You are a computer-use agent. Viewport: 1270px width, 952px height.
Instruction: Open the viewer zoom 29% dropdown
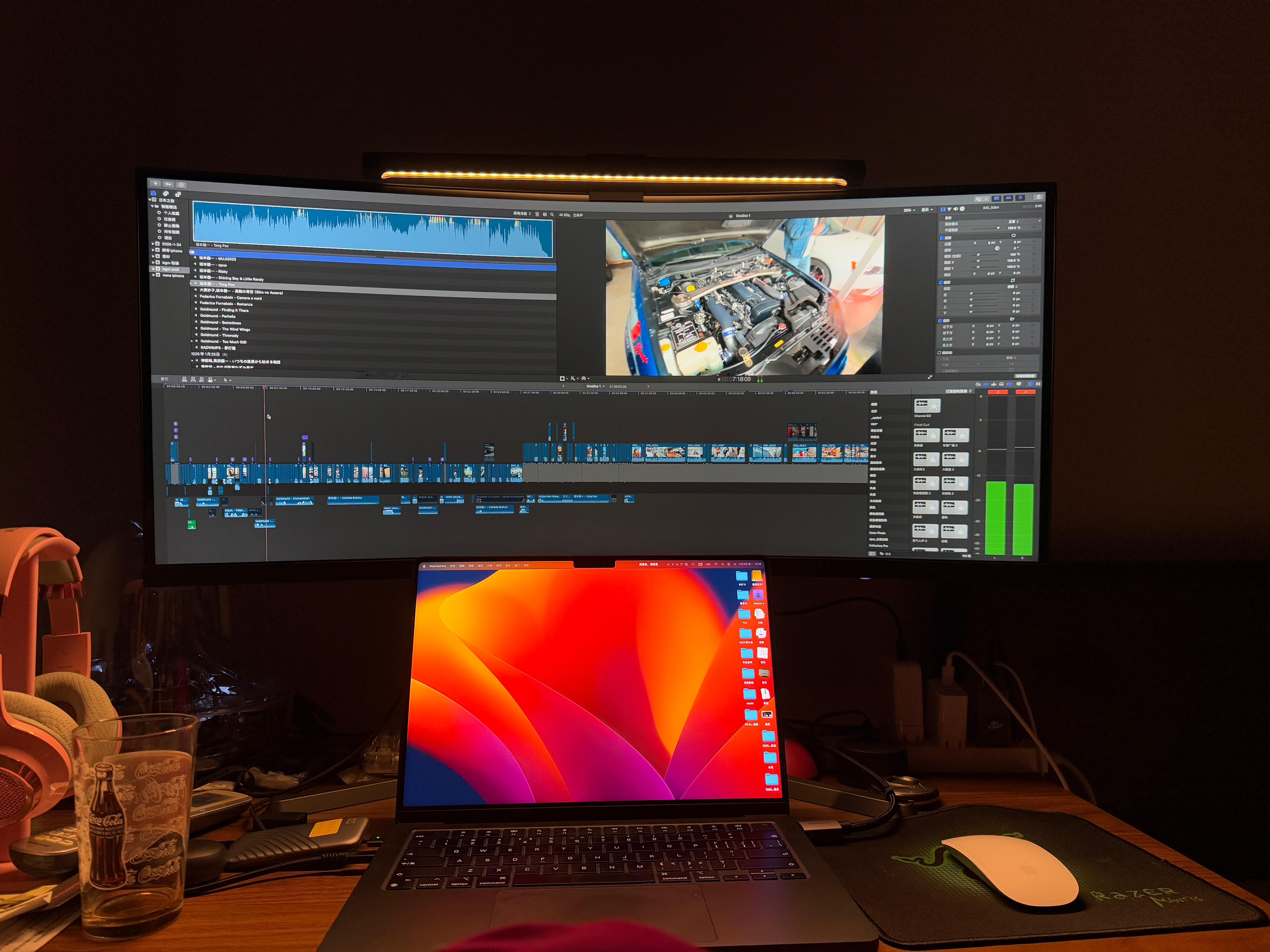909,210
